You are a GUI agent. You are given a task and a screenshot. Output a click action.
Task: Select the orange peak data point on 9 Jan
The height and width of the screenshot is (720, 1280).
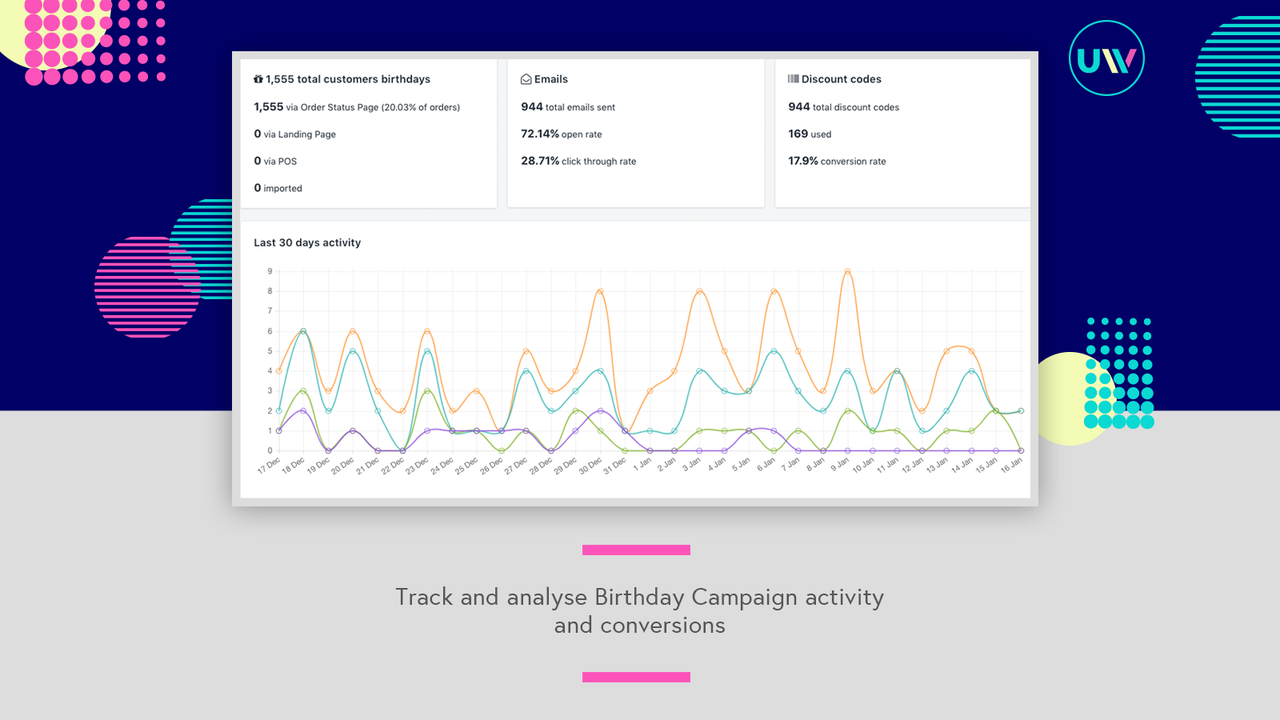point(847,271)
